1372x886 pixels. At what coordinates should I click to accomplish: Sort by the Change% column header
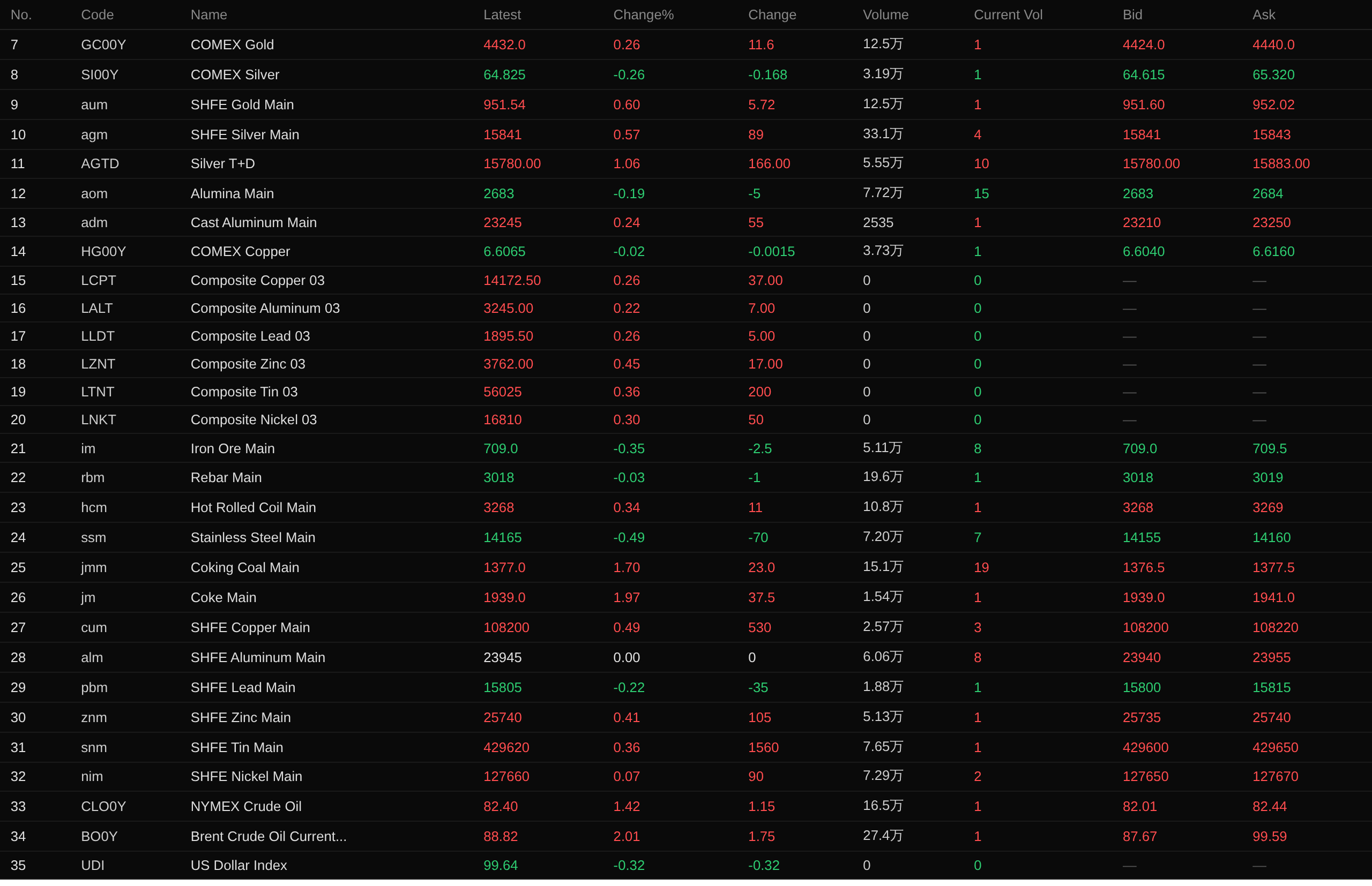tap(643, 15)
